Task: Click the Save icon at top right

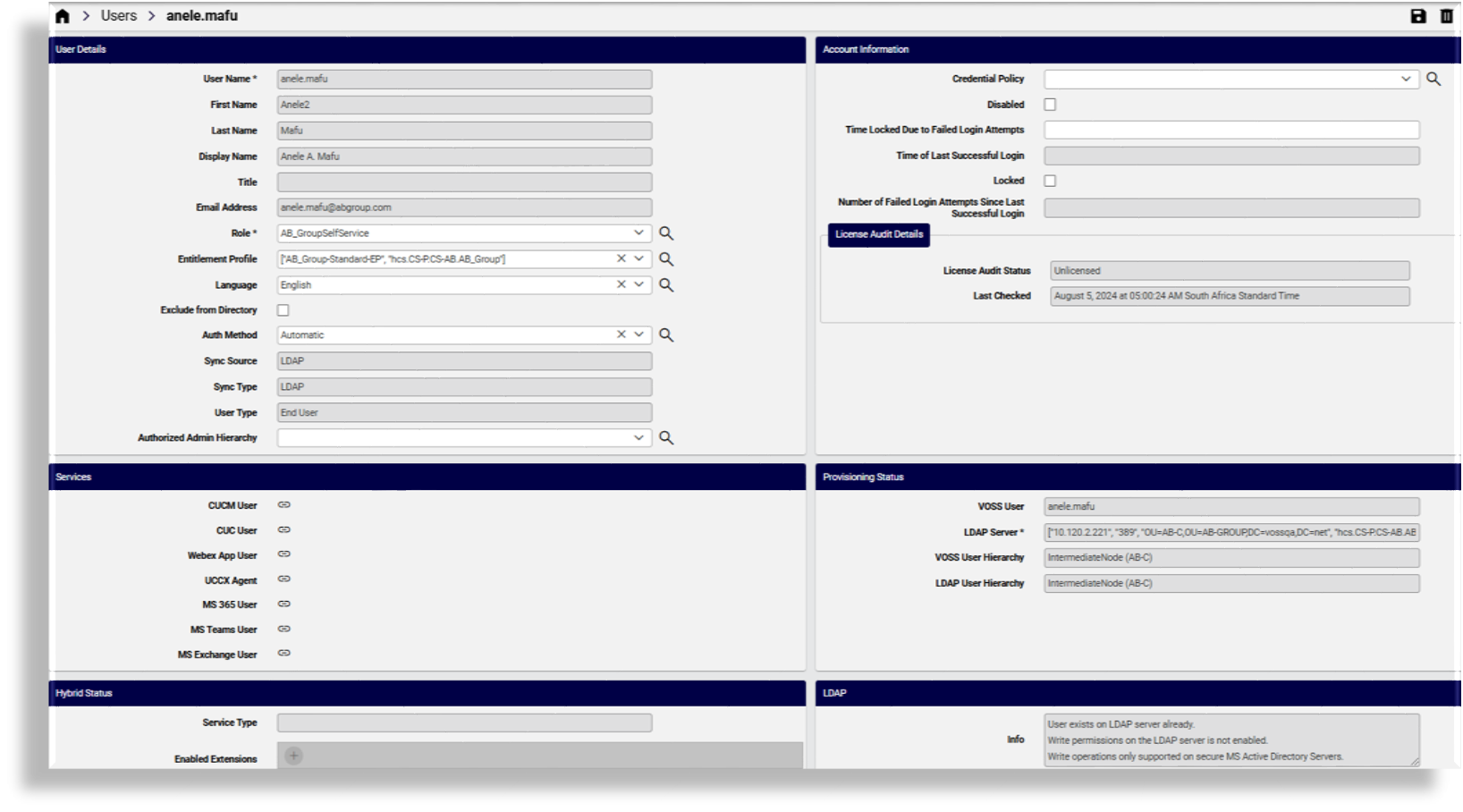Action: point(1418,16)
